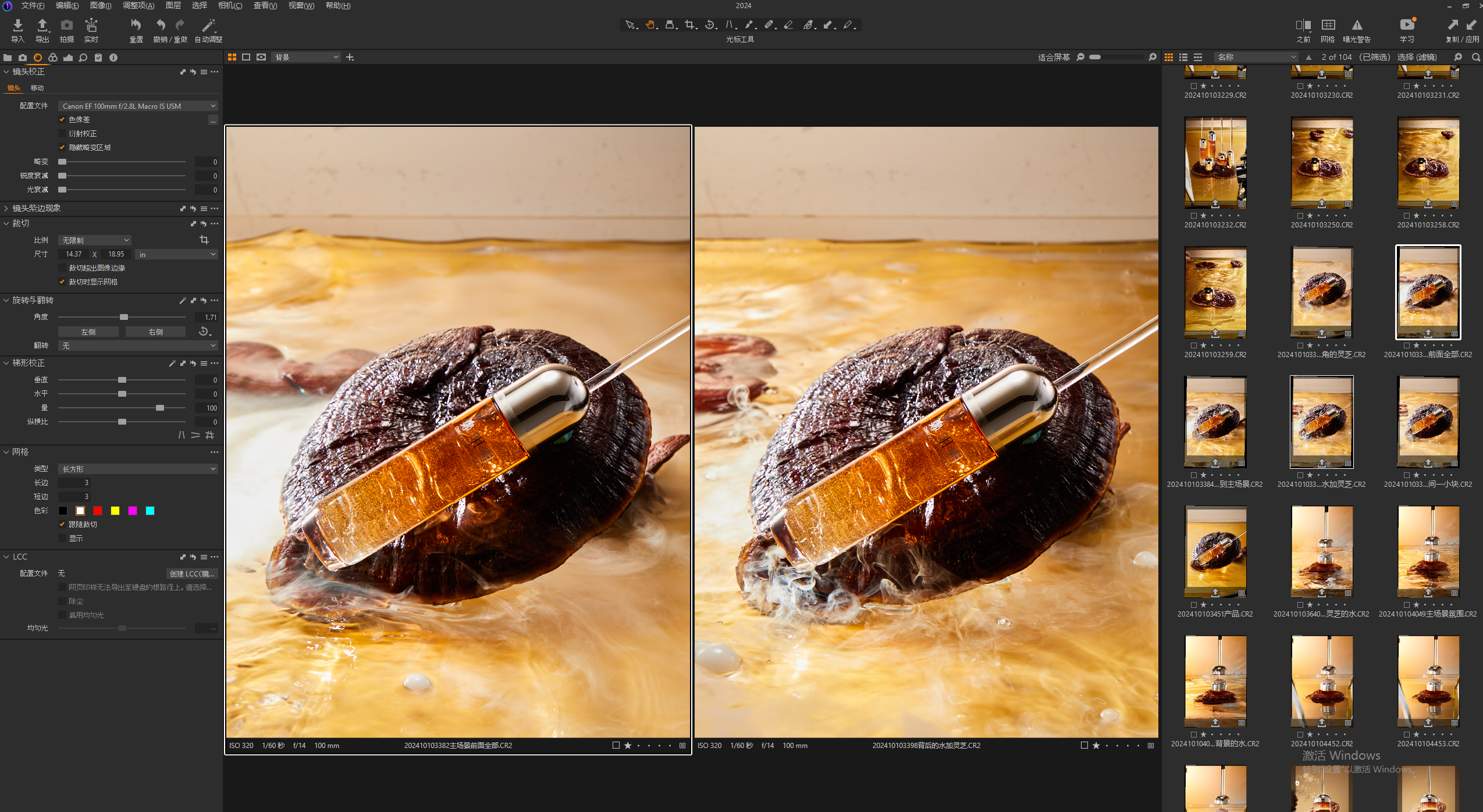Switch browser to list view icon

[1183, 57]
